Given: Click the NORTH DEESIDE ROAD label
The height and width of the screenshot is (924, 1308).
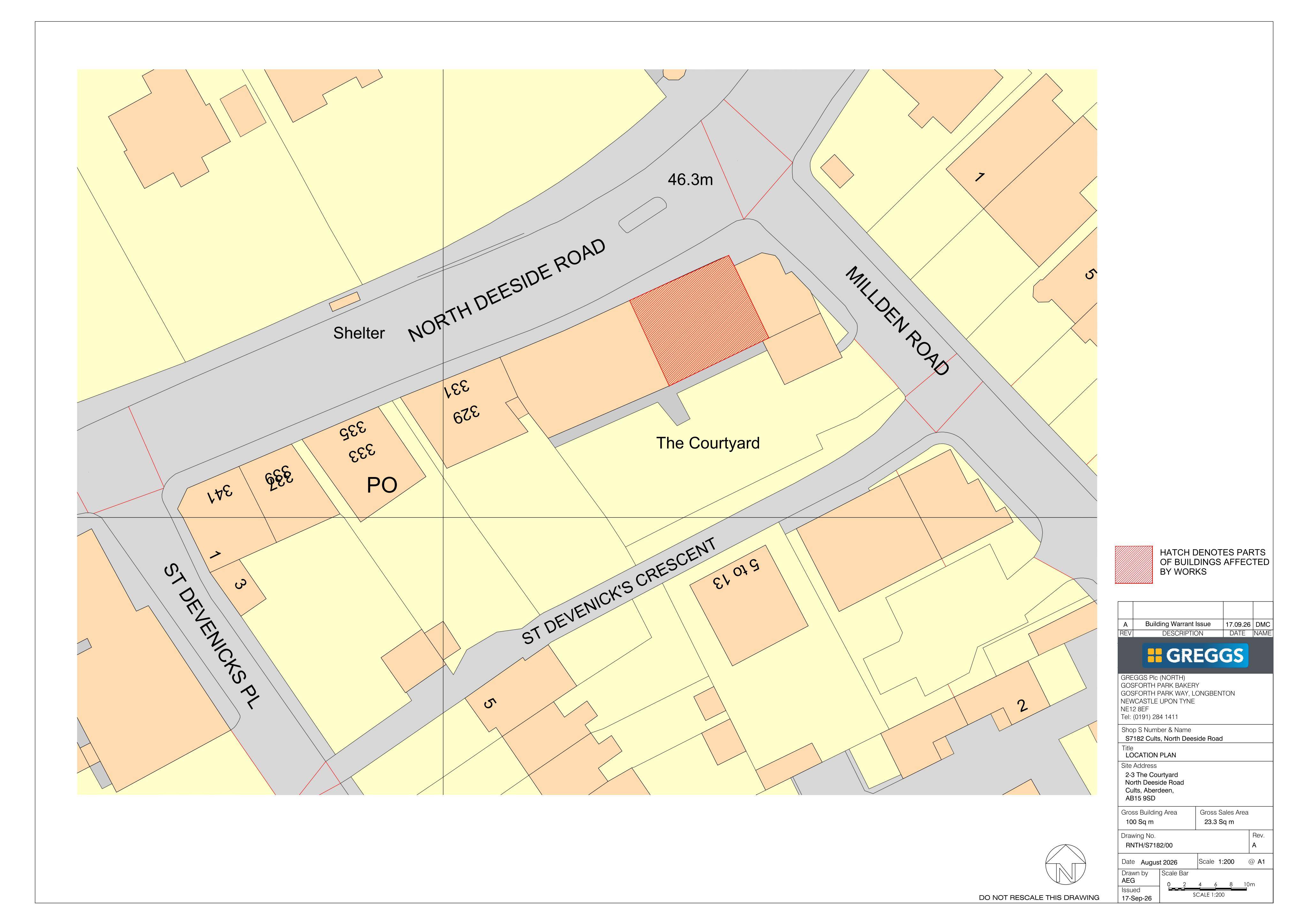Looking at the screenshot, I should (x=506, y=291).
